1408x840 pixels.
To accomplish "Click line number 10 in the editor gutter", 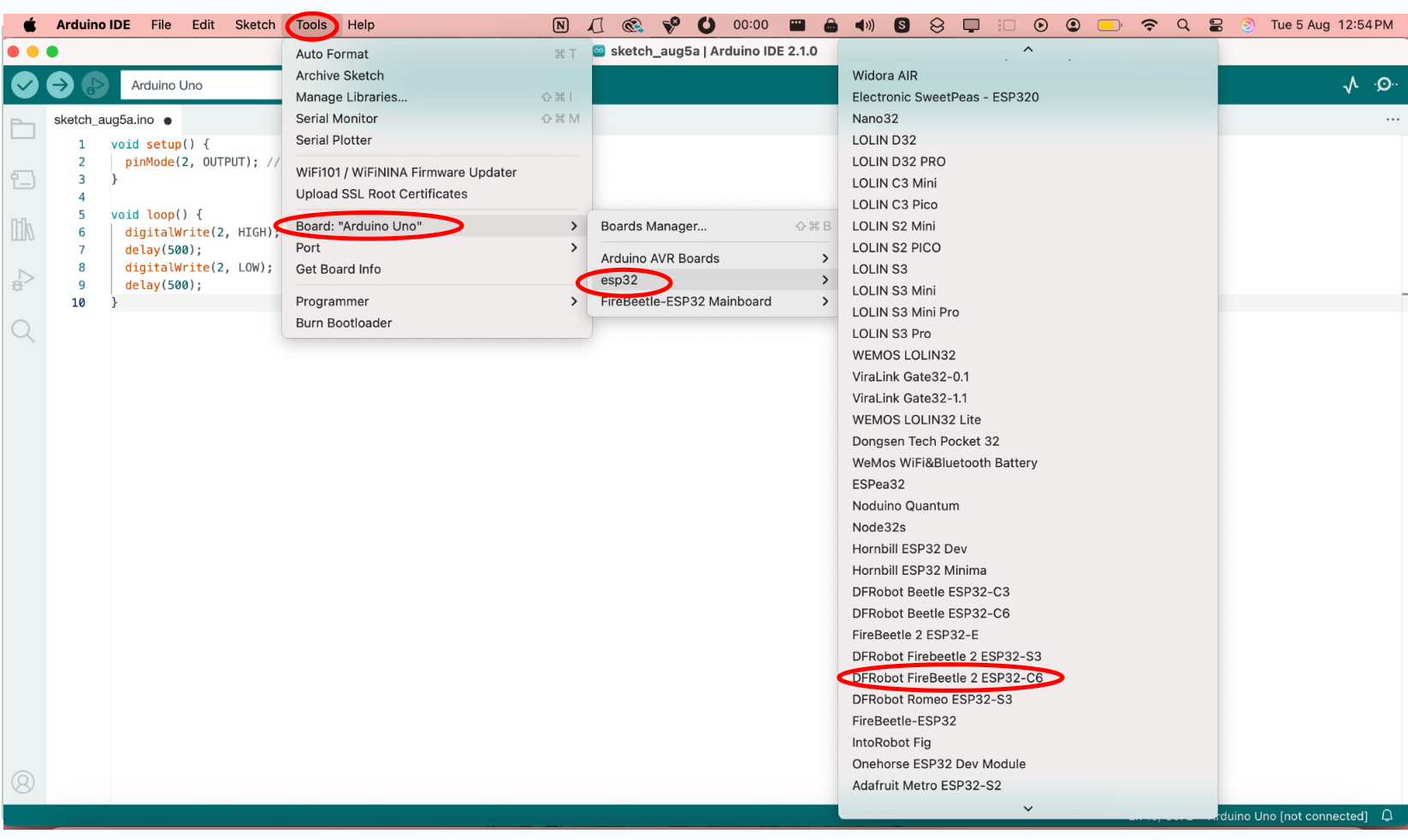I will pos(79,303).
